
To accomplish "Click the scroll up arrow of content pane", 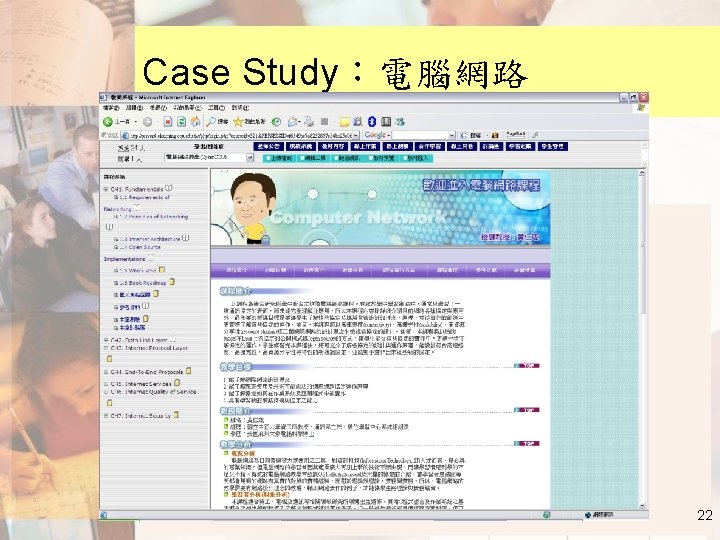I will [642, 173].
